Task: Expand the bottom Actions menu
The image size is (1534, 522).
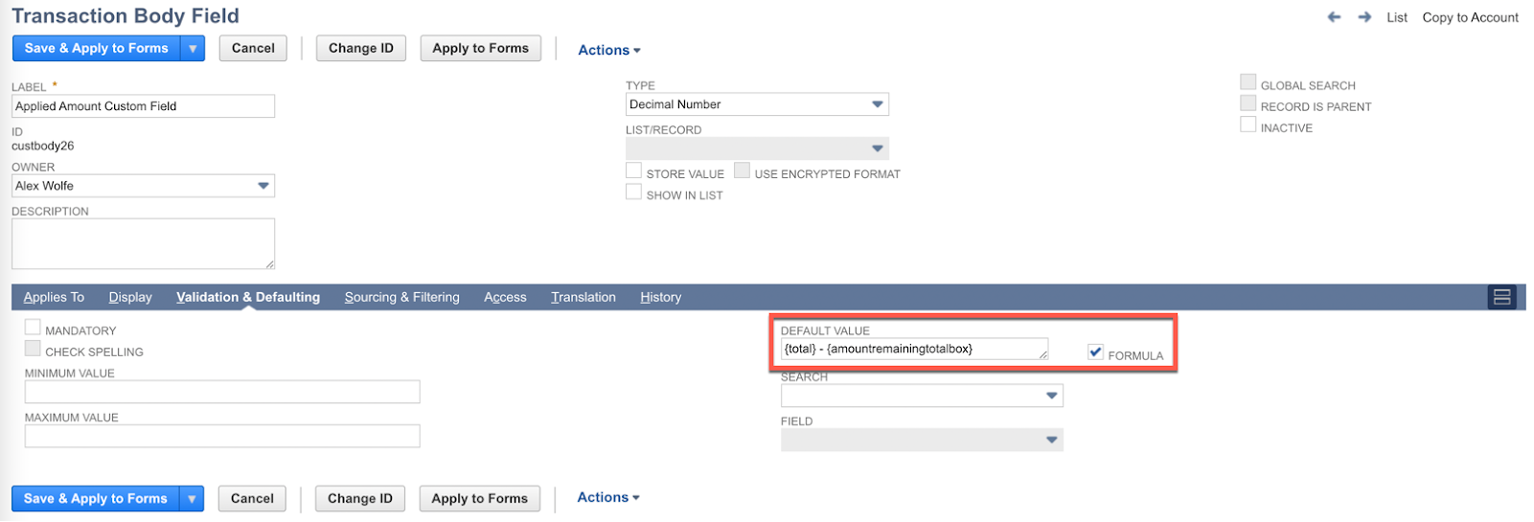Action: point(609,497)
